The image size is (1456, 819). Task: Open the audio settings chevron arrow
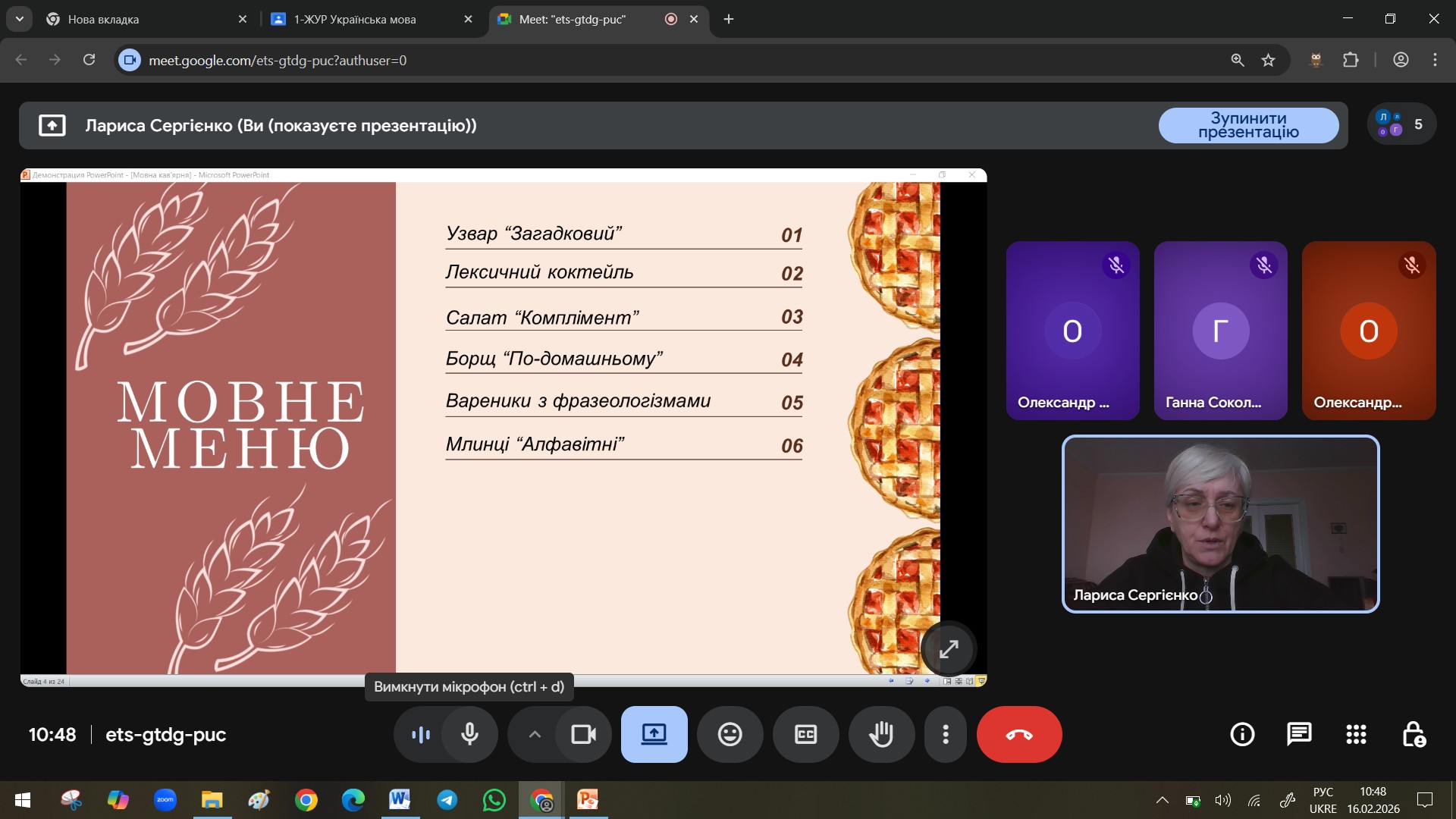[x=535, y=734]
